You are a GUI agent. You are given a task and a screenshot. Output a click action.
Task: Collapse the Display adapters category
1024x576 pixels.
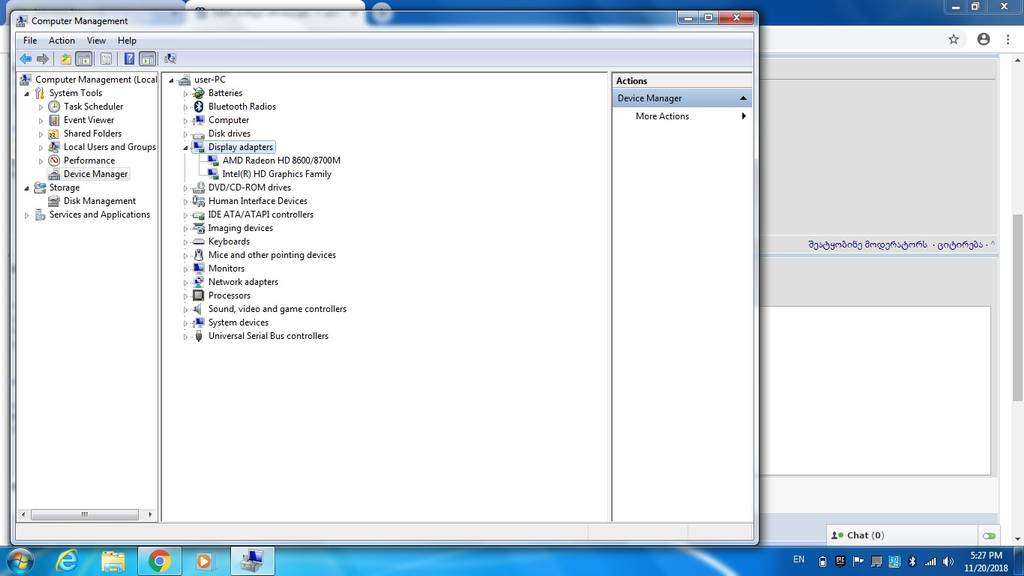[185, 148]
